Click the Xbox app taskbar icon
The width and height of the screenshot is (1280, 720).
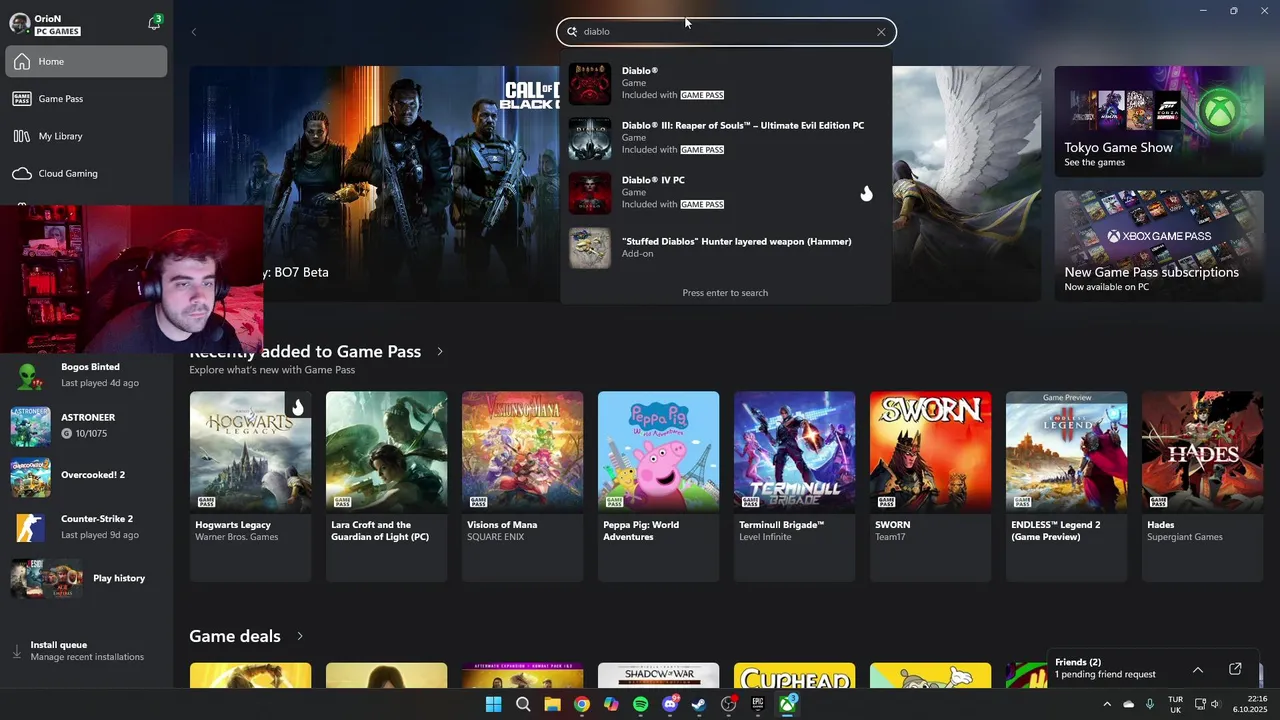point(788,704)
